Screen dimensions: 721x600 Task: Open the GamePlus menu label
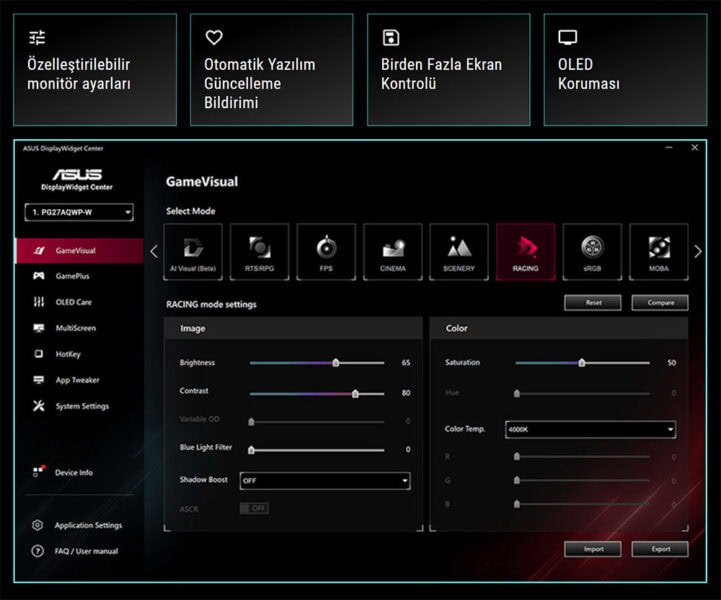(x=73, y=276)
